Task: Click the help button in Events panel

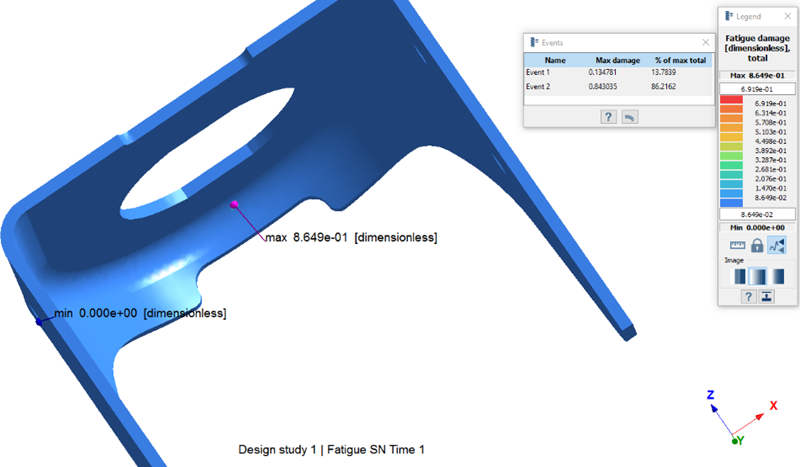Action: click(x=607, y=117)
